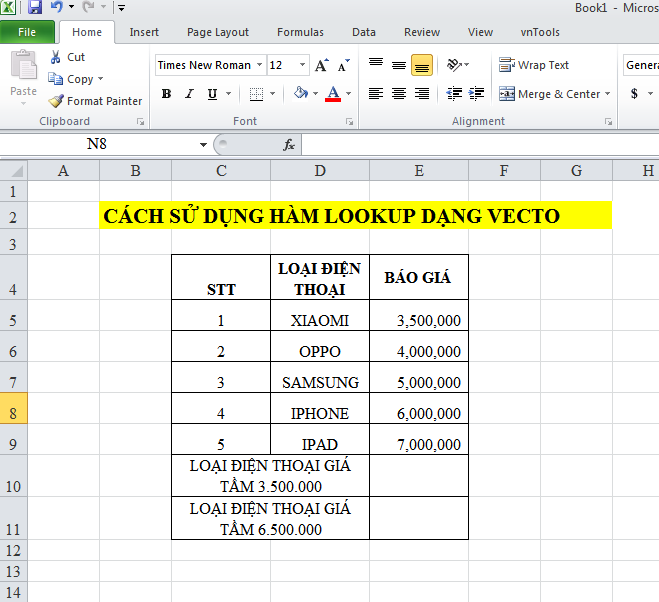659x602 pixels.
Task: Expand the Underline style arrow
Action: [229, 93]
